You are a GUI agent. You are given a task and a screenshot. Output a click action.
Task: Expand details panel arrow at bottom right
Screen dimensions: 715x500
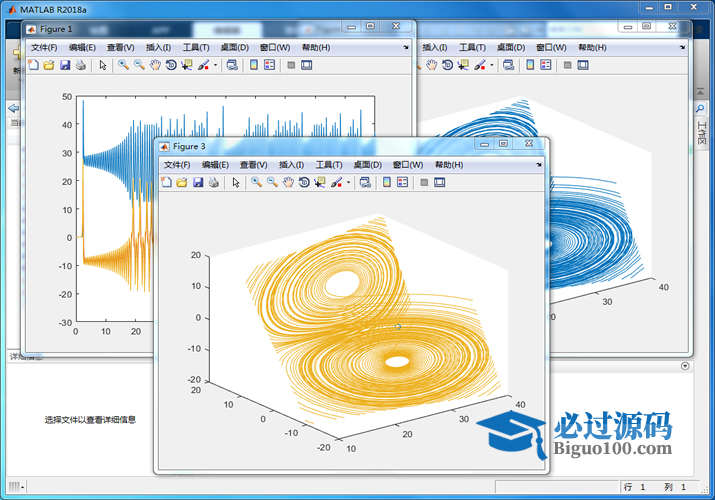click(685, 366)
